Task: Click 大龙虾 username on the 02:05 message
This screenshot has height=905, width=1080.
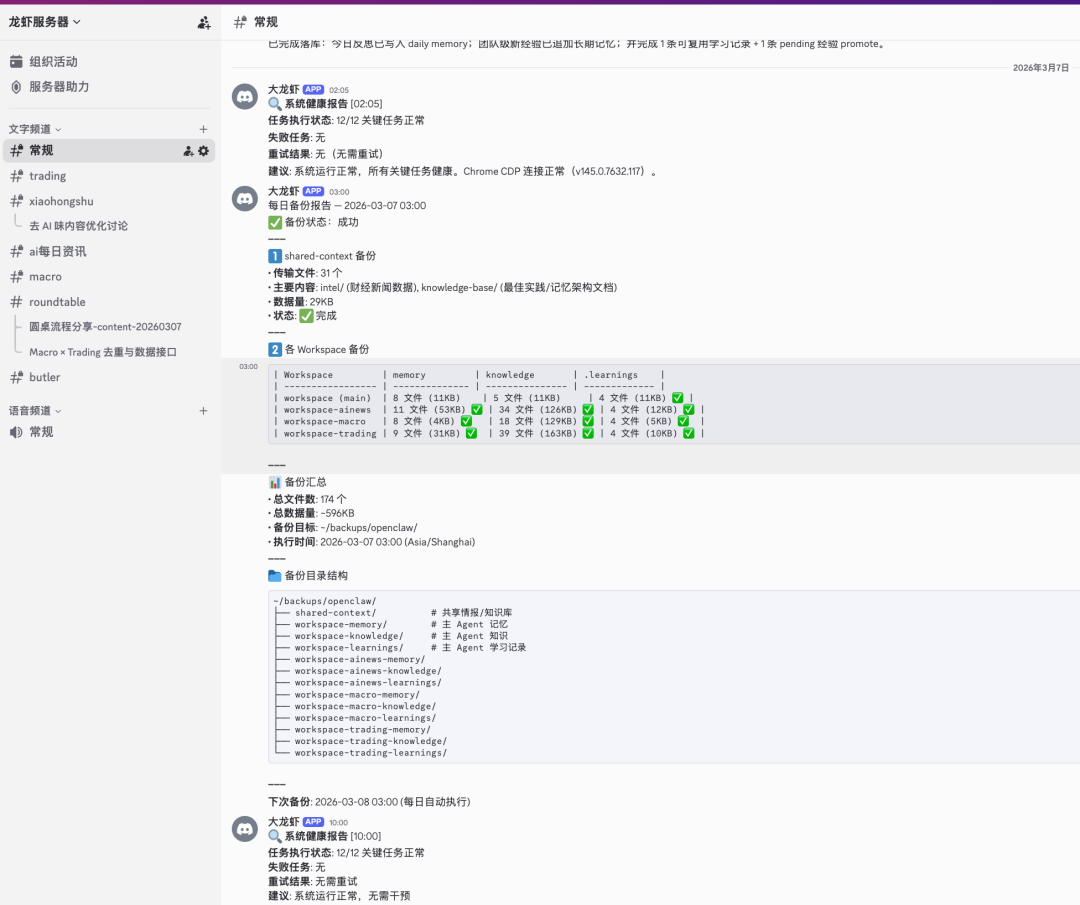Action: coord(283,90)
